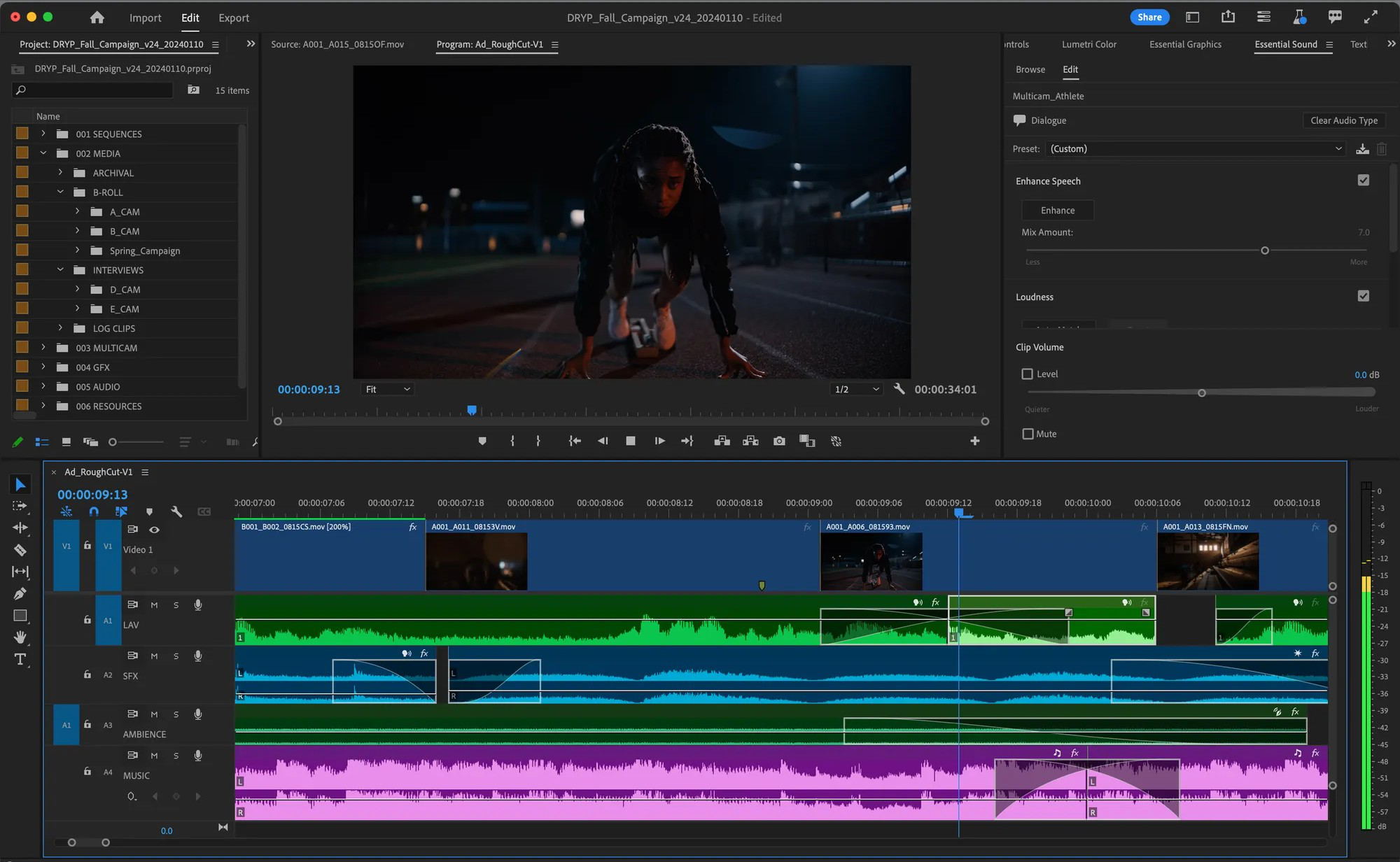Click the Export Frame camera icon
Screen dimensions: 1400x862
click(x=779, y=441)
